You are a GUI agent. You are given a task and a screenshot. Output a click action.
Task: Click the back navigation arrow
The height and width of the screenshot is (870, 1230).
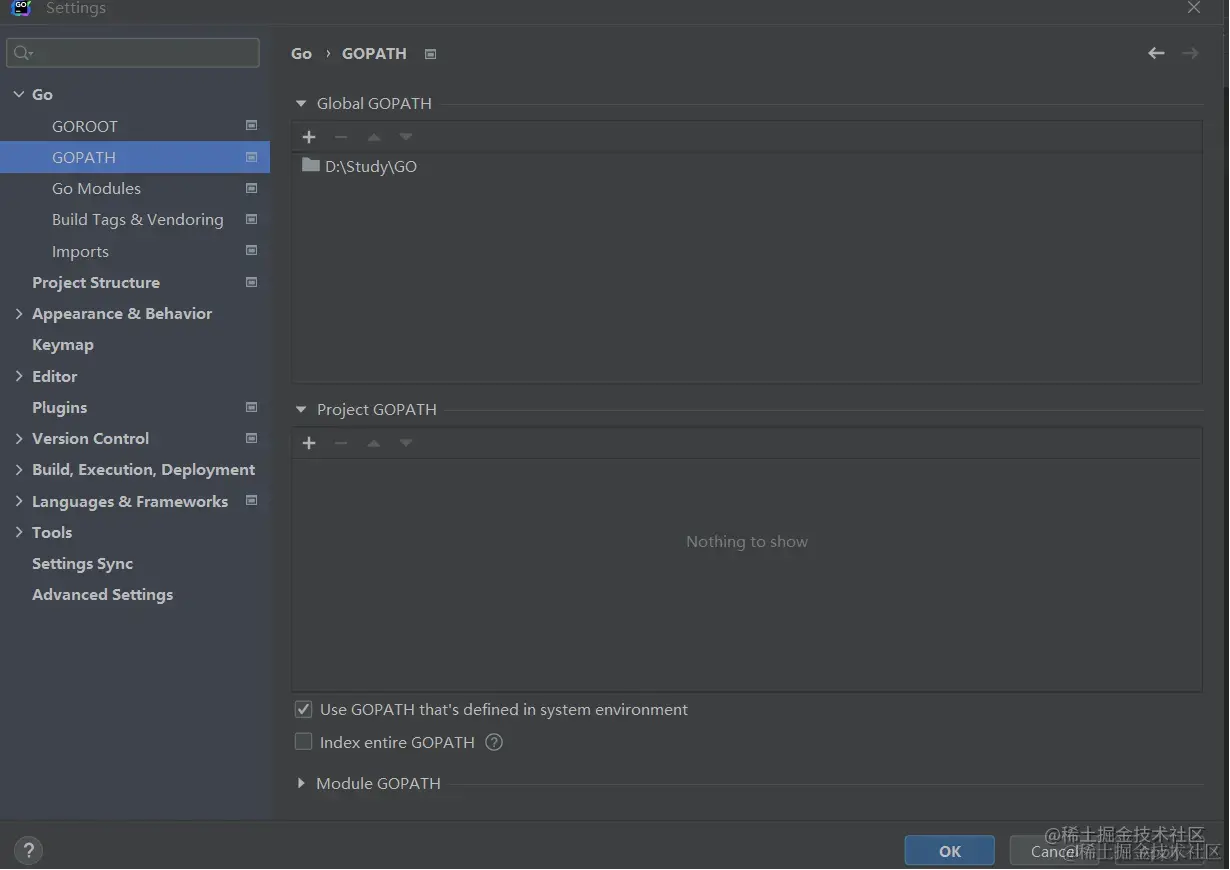click(1156, 53)
